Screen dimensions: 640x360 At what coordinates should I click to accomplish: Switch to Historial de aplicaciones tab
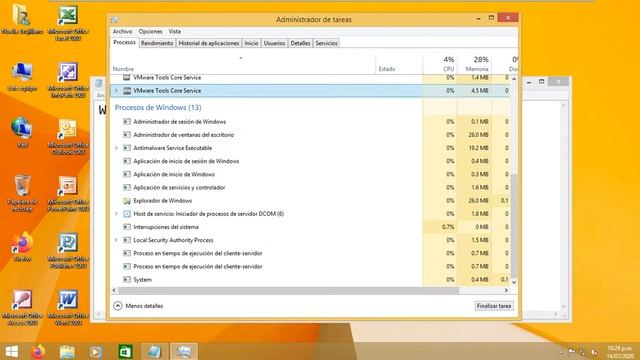pyautogui.click(x=209, y=43)
